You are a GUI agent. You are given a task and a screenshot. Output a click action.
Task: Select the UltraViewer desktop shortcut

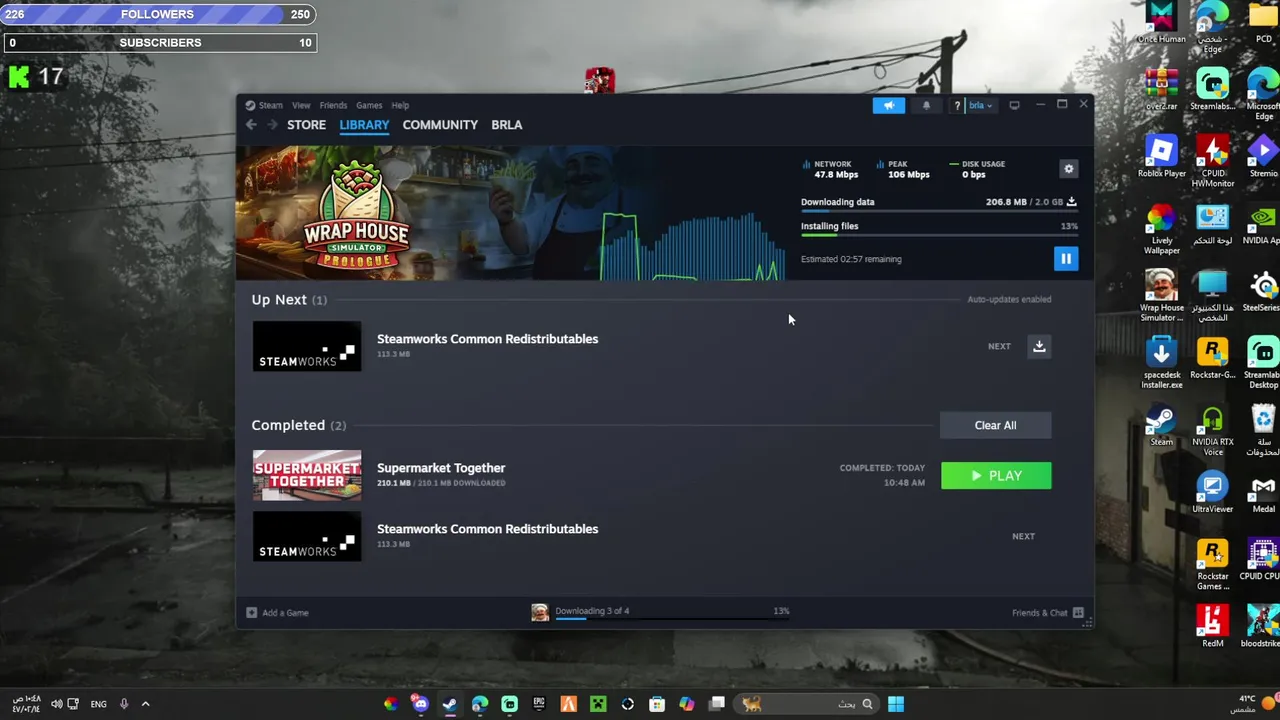(1212, 493)
